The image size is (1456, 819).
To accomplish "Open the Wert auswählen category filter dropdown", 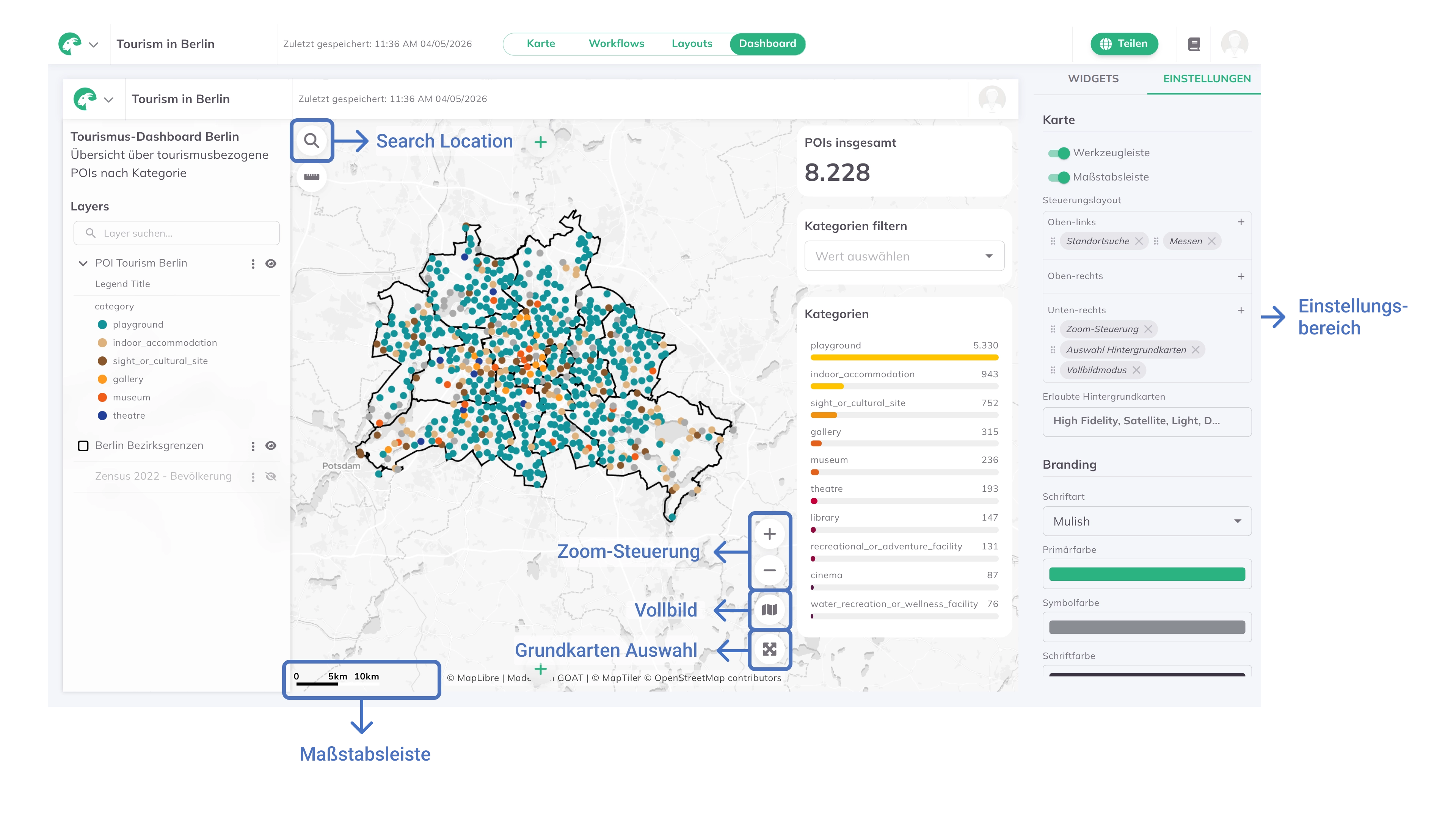I will (x=904, y=256).
